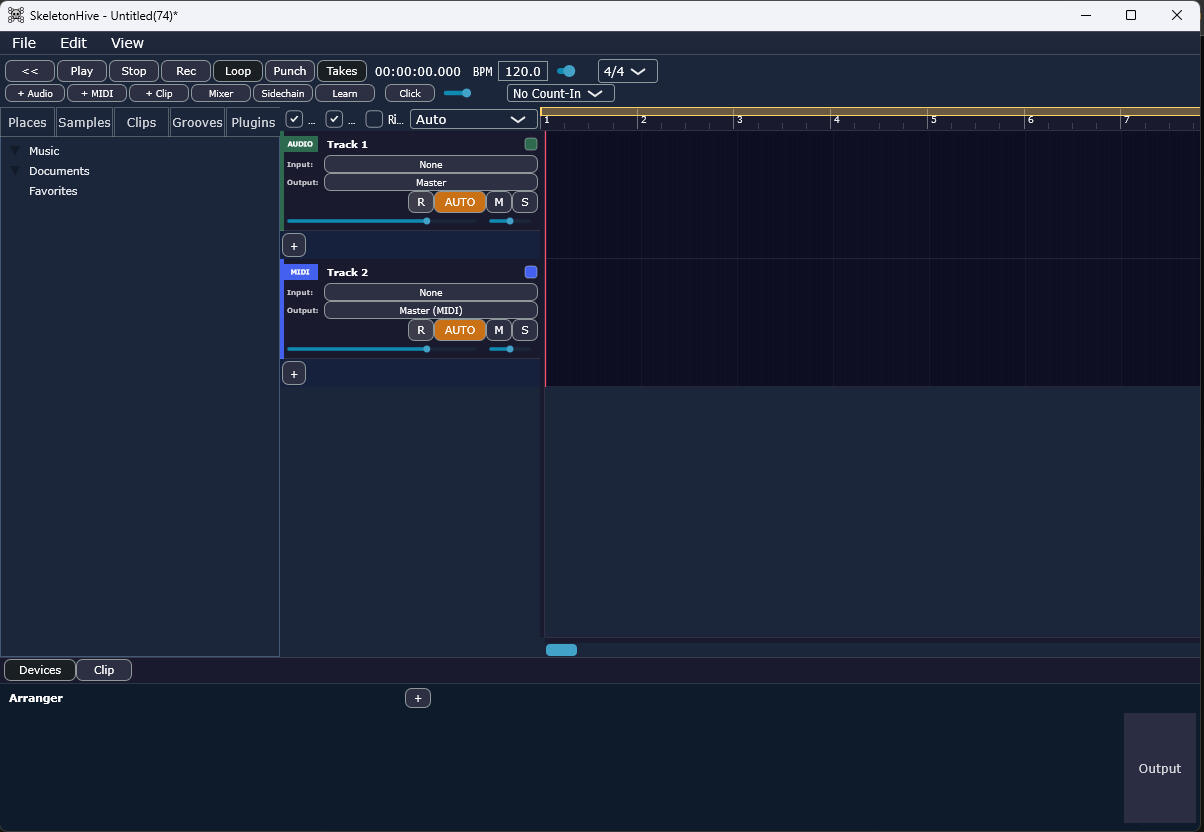
Task: Click Track 2 pan slider handle
Action: point(510,349)
